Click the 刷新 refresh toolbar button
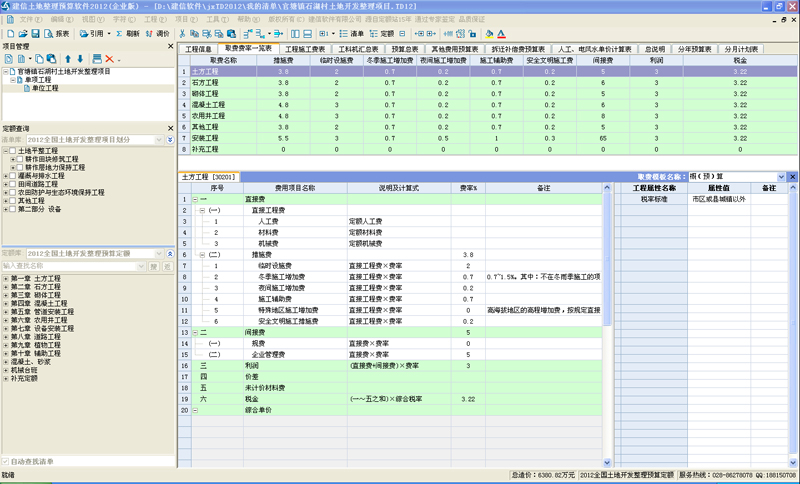The width and height of the screenshot is (800, 484). 127,33
